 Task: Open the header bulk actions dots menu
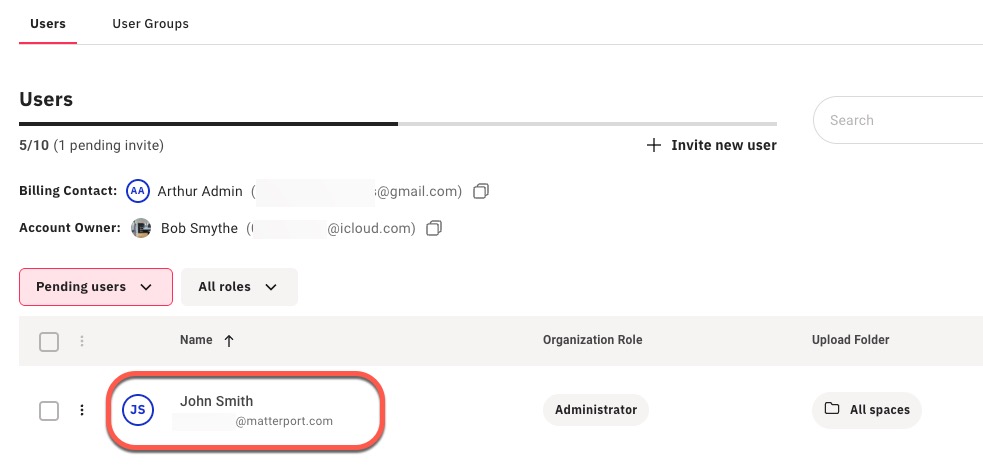click(82, 341)
